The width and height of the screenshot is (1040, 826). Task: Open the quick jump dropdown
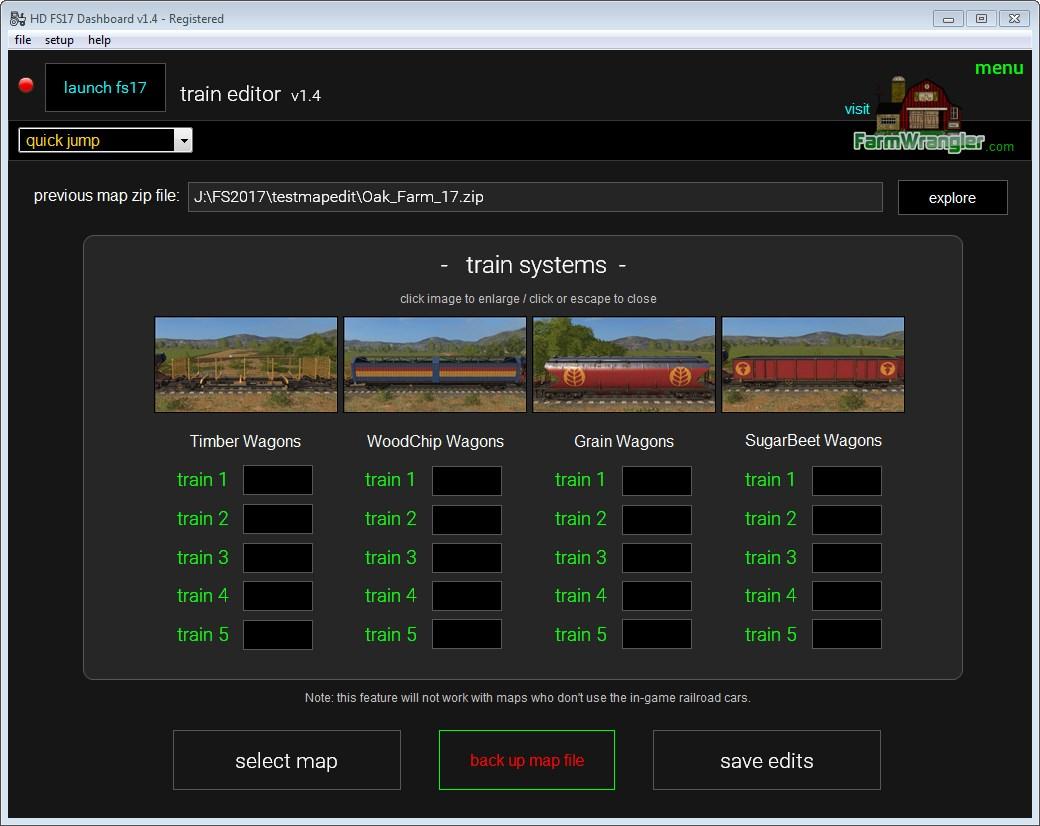click(x=183, y=141)
